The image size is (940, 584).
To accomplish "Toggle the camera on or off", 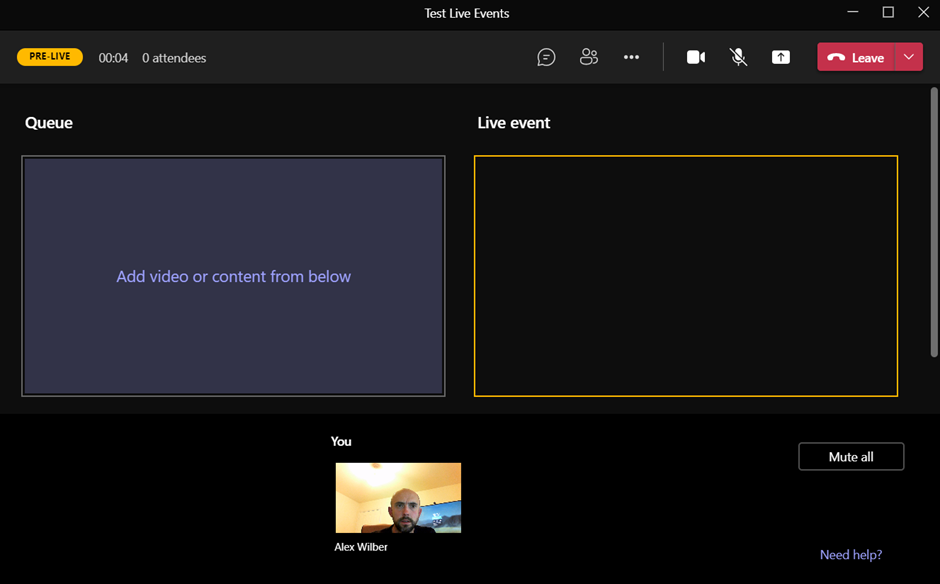I will click(x=696, y=58).
